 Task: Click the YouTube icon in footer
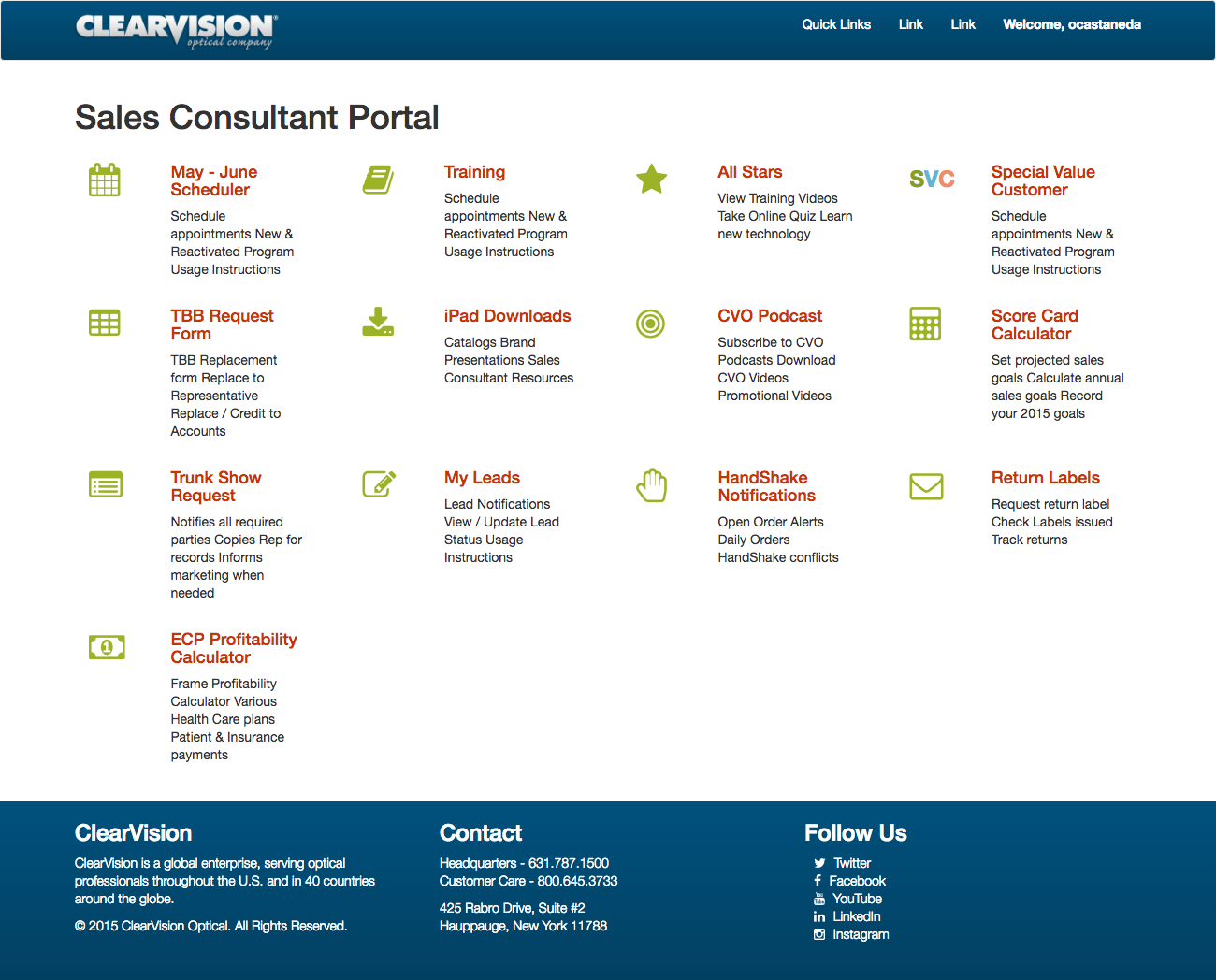819,899
